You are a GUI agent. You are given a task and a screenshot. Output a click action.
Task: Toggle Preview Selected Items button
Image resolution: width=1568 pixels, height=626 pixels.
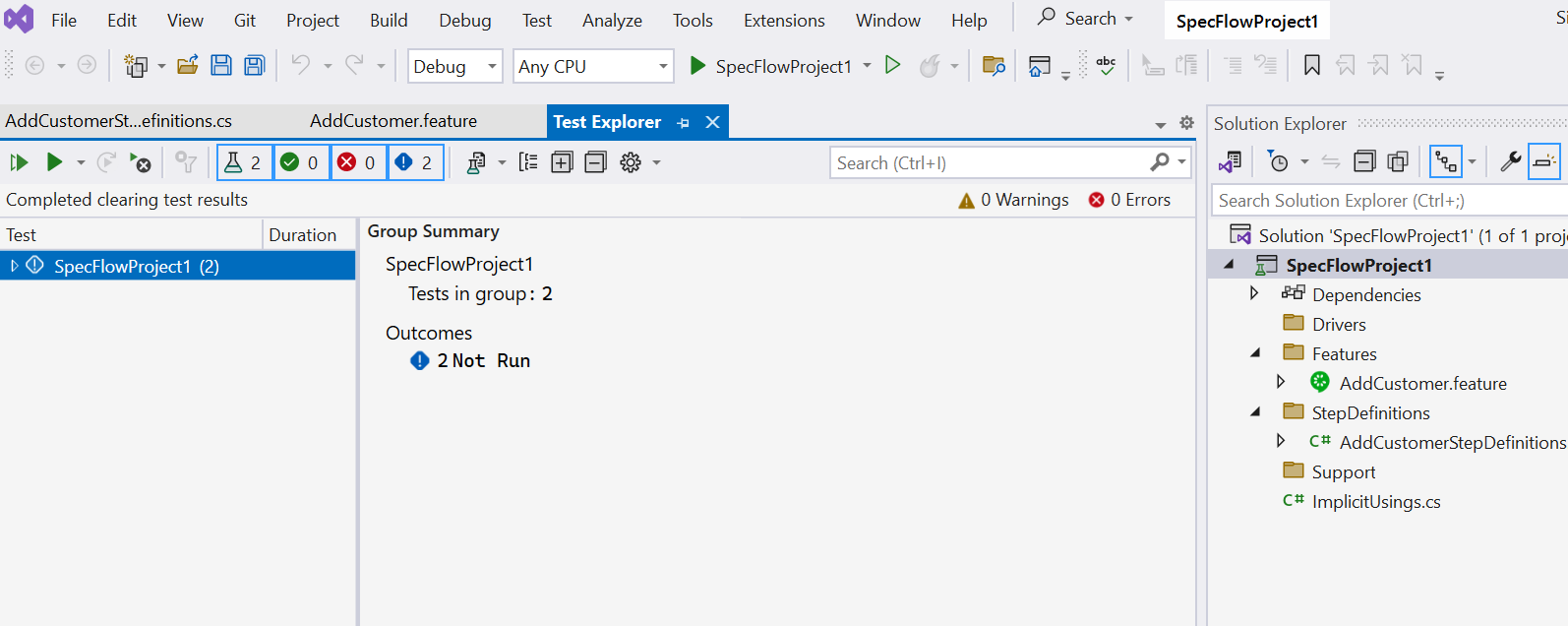[x=1544, y=161]
